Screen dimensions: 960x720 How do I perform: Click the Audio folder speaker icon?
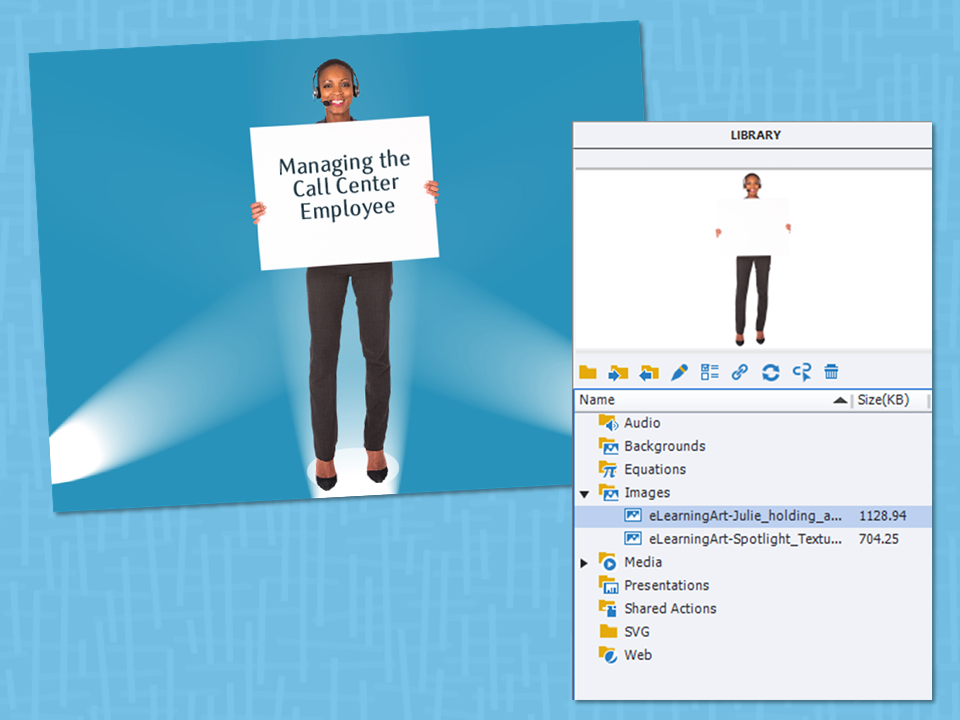[x=608, y=422]
